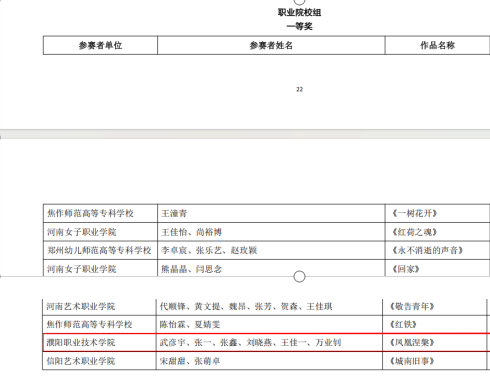Viewport: 490px width, 377px height.
Task: Select the 参赛者姓名 header cell
Action: point(271,45)
